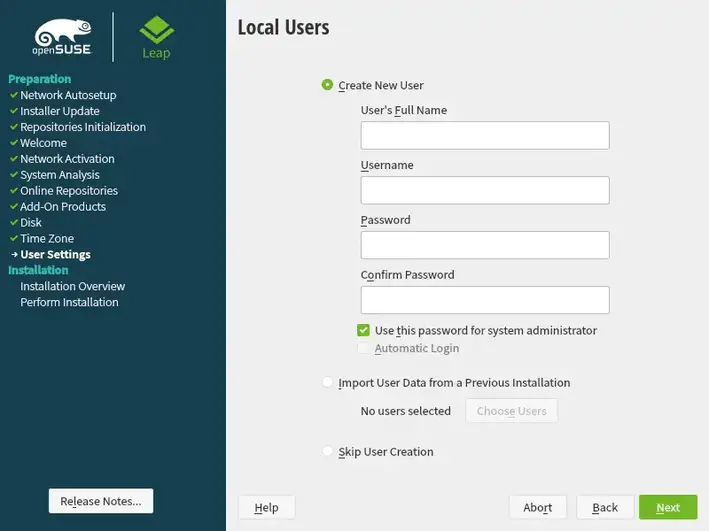
Task: Click the No users selected label
Action: [406, 411]
